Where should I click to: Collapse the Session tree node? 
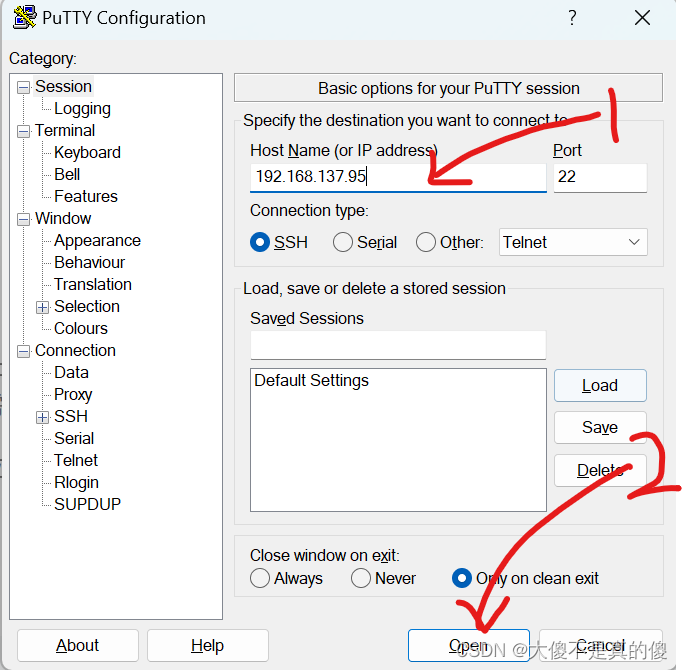[23, 87]
